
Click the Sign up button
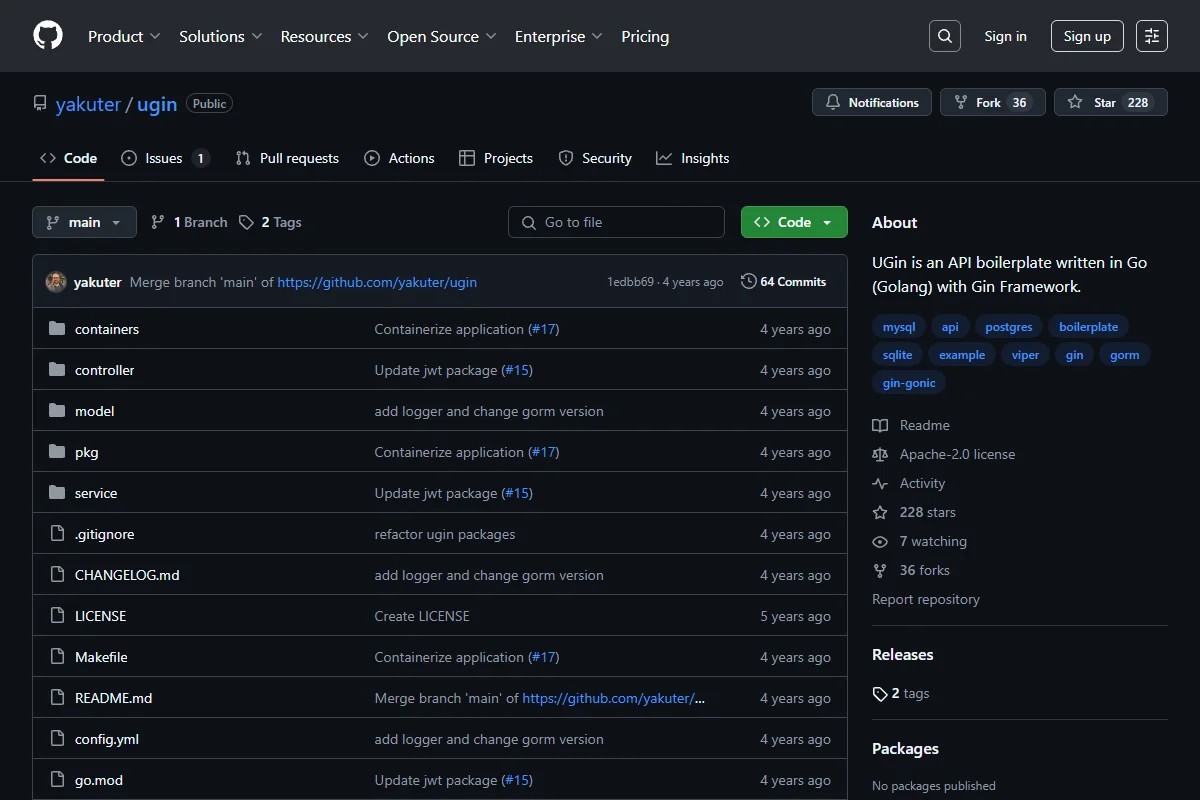[x=1087, y=36]
